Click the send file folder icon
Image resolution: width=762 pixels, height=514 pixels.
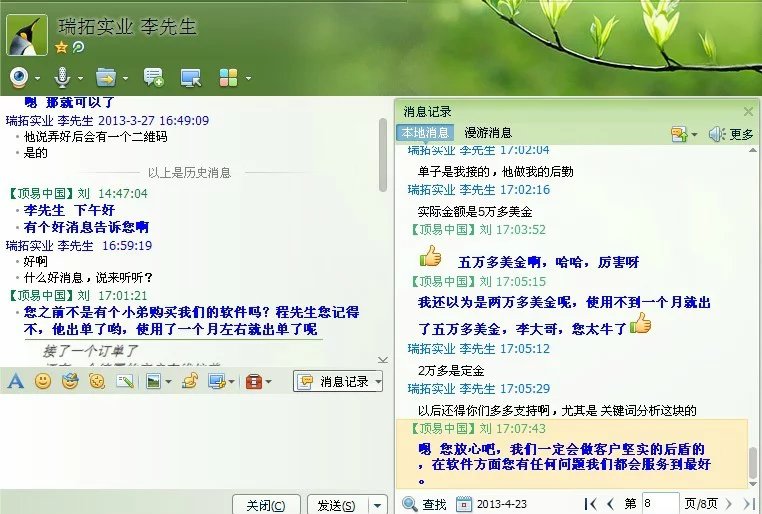pyautogui.click(x=106, y=77)
